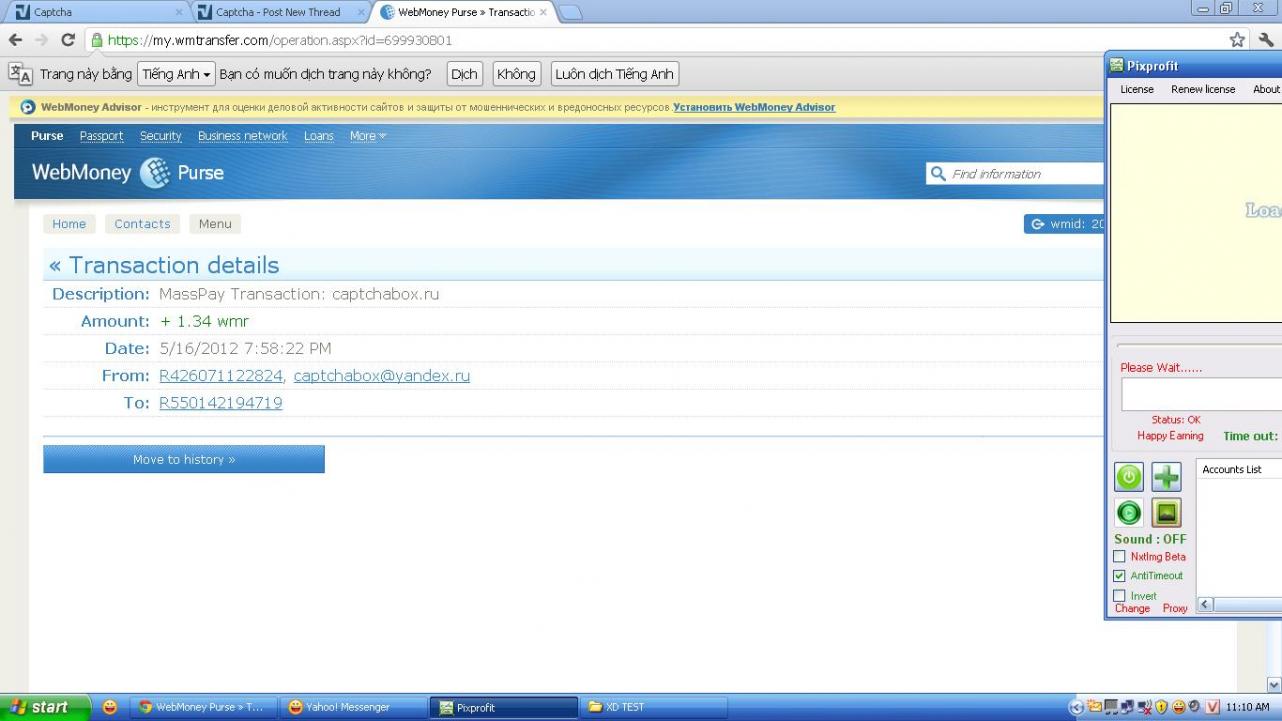The height and width of the screenshot is (721, 1282).
Task: Show hidden tray icons with the arrow
Action: tap(1076, 707)
